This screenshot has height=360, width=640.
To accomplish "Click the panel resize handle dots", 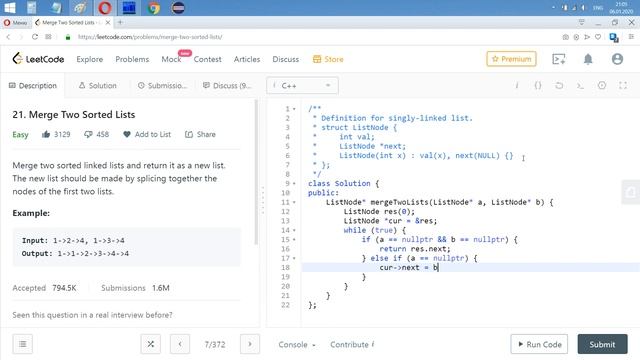I will (x=263, y=200).
